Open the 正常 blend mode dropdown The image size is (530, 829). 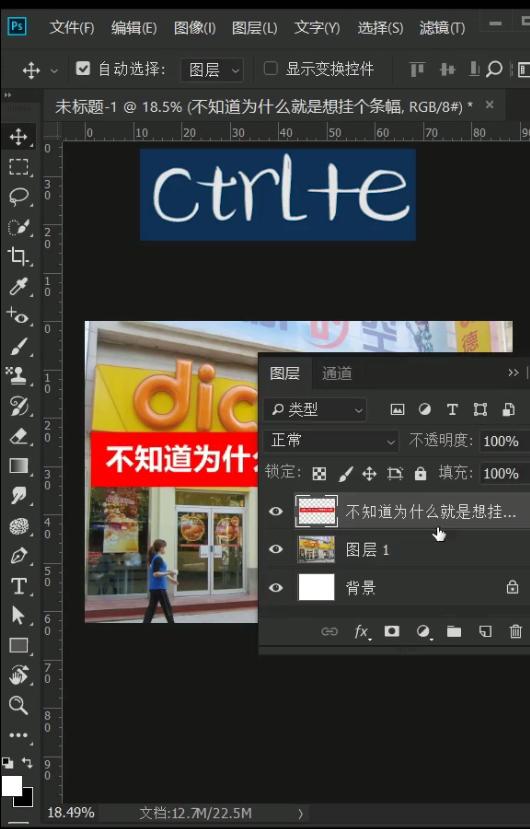[332, 440]
